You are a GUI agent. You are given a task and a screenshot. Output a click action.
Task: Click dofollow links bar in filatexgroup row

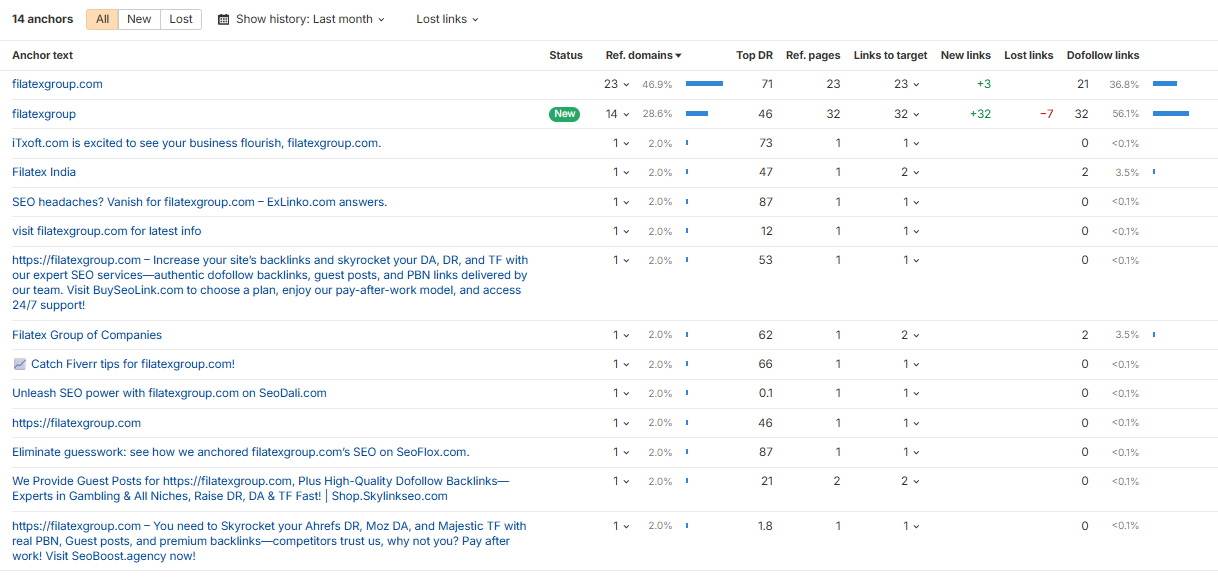tap(1170, 114)
